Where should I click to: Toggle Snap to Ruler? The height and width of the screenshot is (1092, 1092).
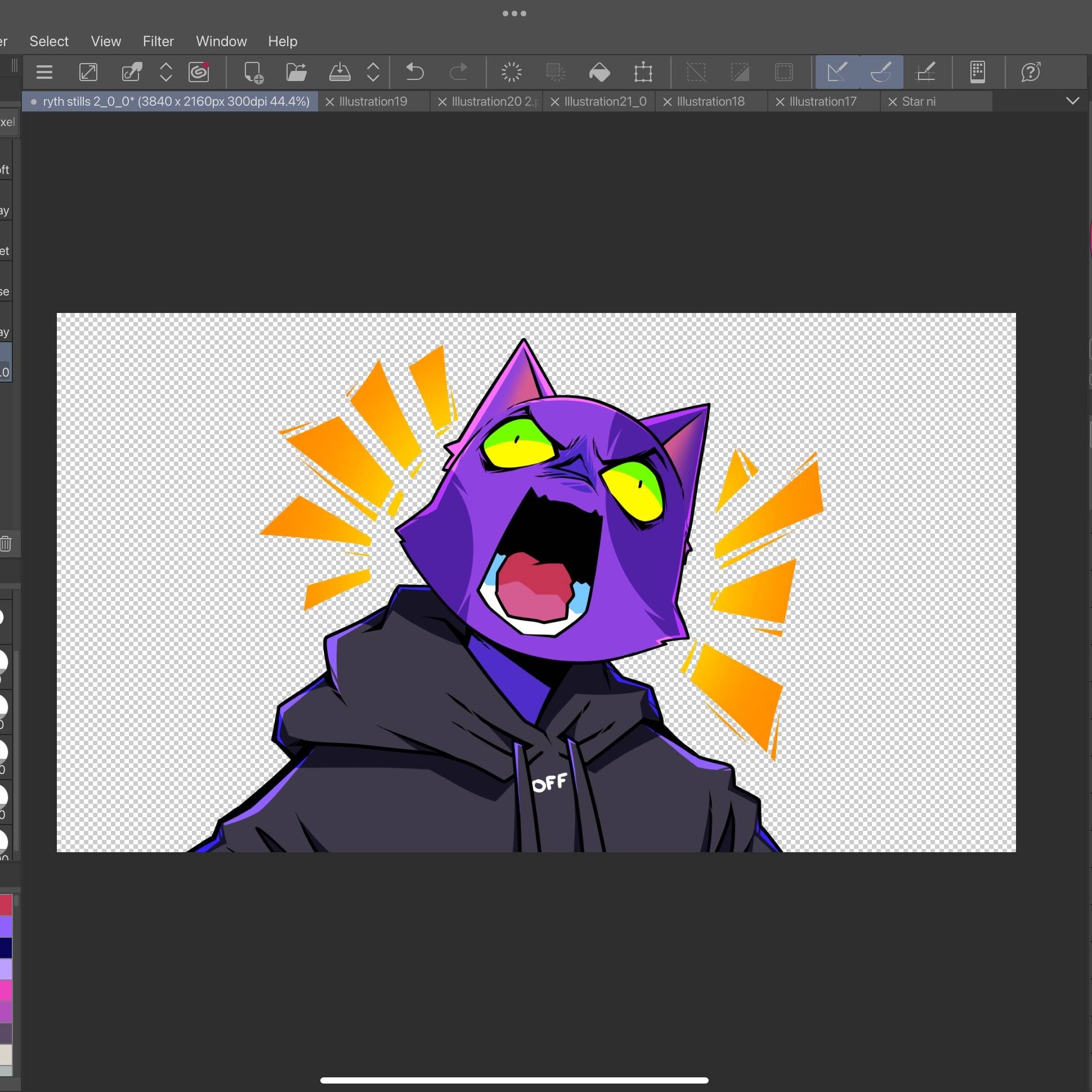tap(837, 73)
